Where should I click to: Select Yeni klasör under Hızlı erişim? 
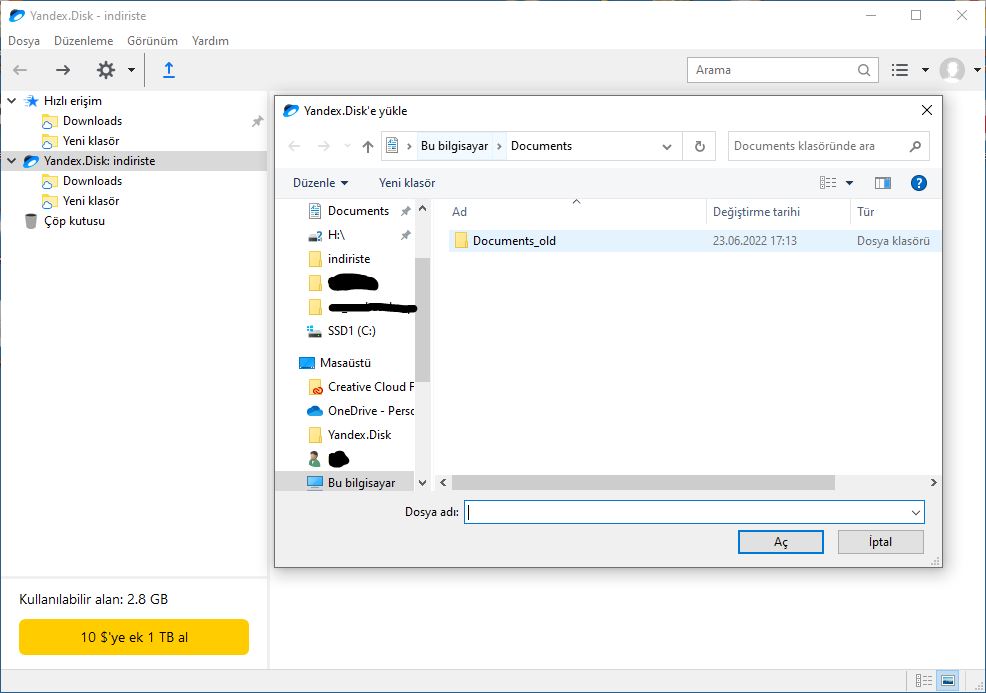pyautogui.click(x=91, y=141)
